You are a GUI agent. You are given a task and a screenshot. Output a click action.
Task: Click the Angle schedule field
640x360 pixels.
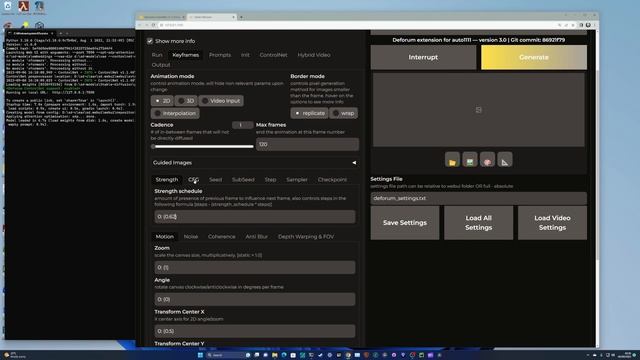255,299
